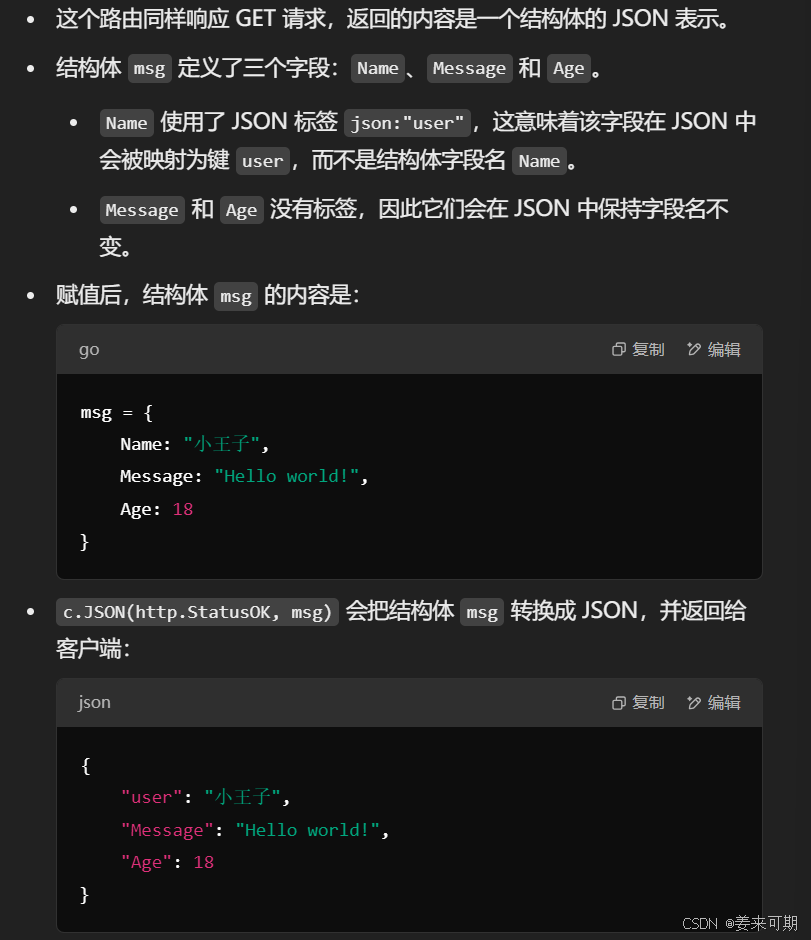This screenshot has width=811, height=940.
Task: Select the clipboard icon beside 复制 for go snippet
Action: point(619,348)
